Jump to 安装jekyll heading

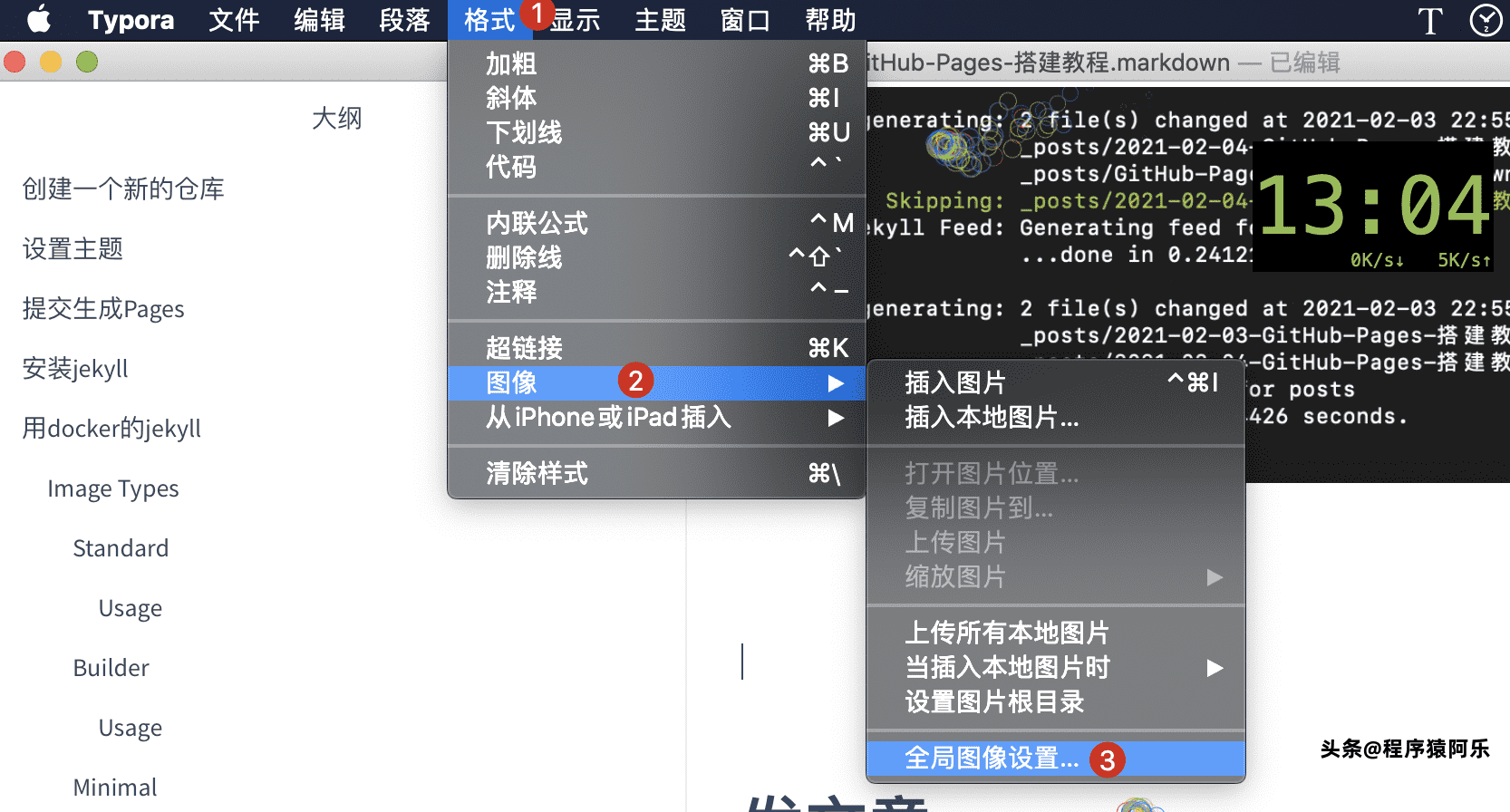click(x=75, y=368)
